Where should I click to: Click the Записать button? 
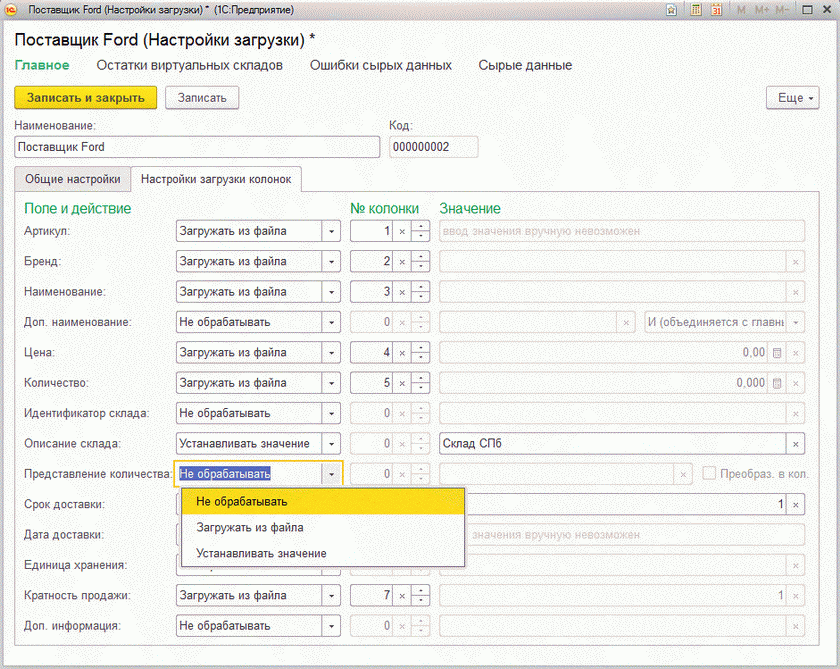202,98
